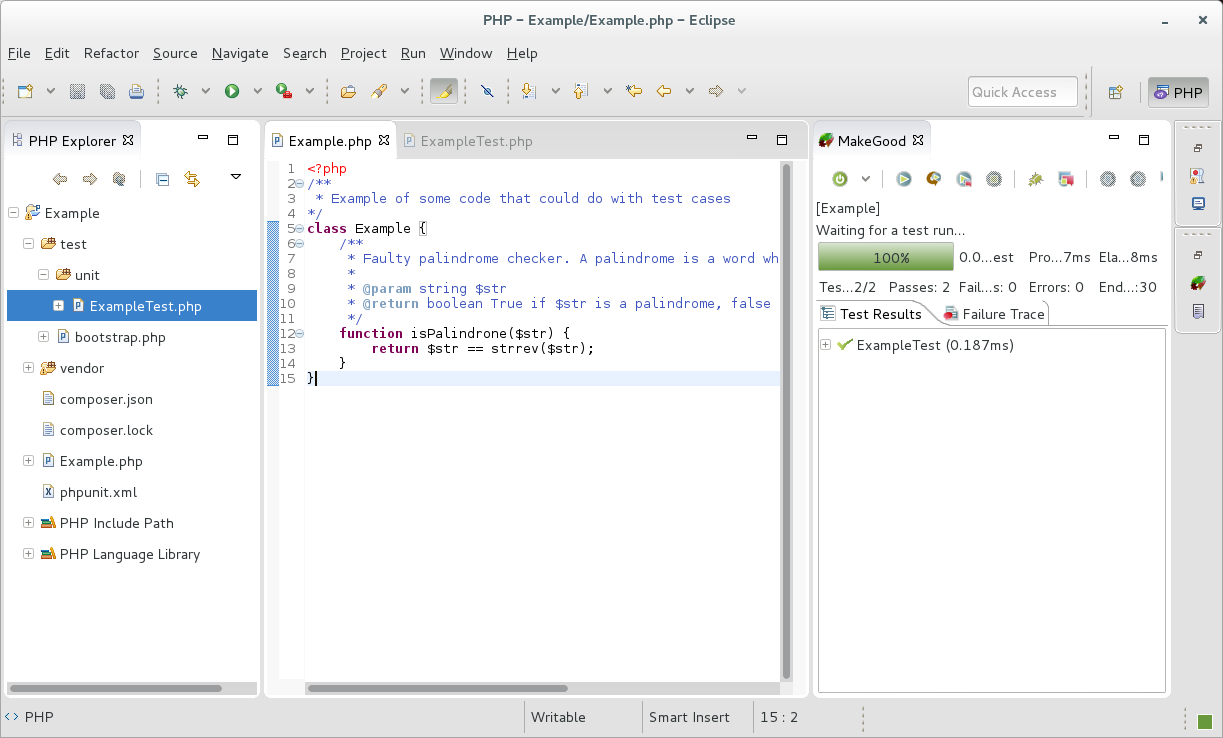Switch to the Failure Trace tab
The height and width of the screenshot is (738, 1223).
[1002, 314]
